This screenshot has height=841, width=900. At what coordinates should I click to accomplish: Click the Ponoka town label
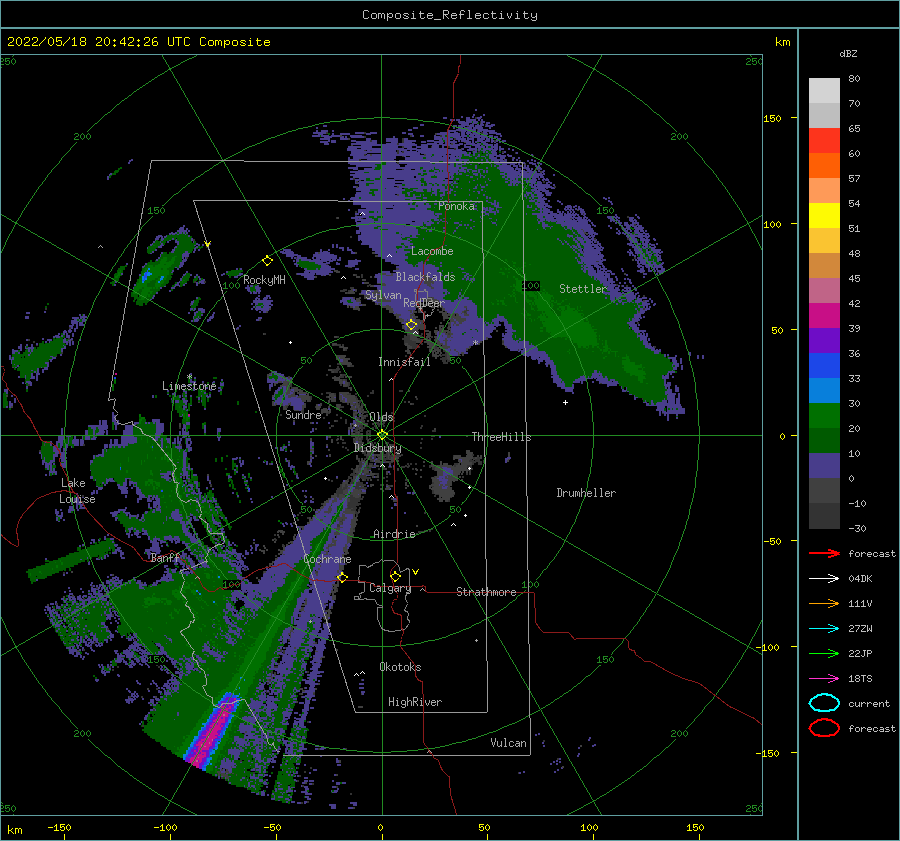point(456,206)
